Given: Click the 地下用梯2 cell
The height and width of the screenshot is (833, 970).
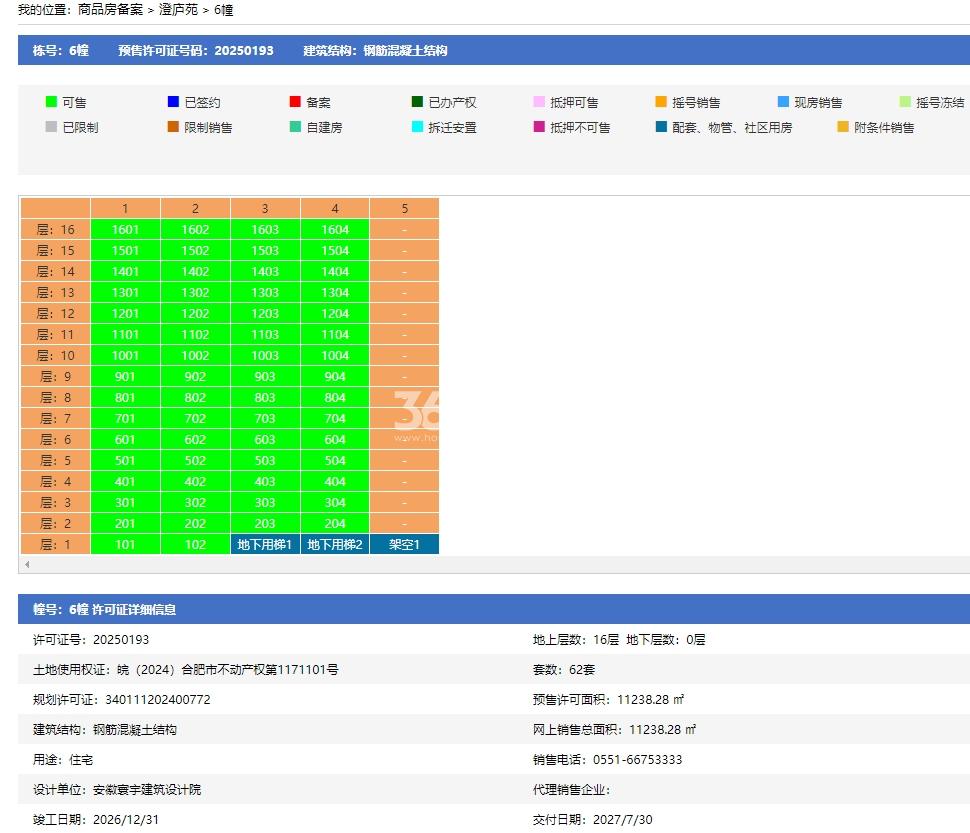Looking at the screenshot, I should pyautogui.click(x=335, y=545).
